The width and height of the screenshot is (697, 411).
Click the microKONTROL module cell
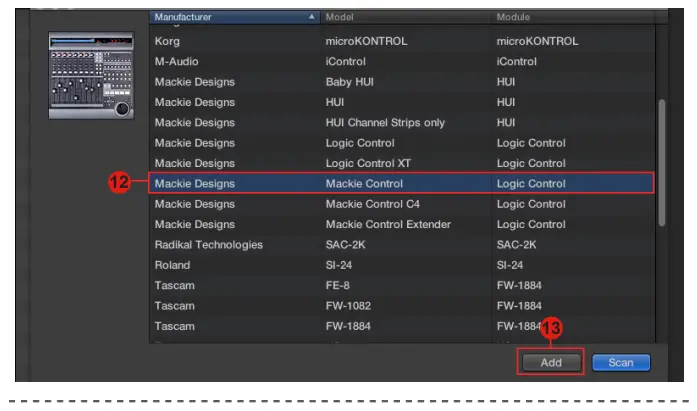click(x=537, y=41)
